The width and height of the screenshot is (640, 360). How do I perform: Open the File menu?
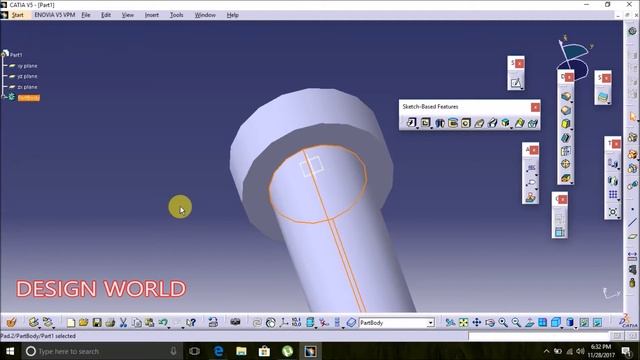coord(86,15)
